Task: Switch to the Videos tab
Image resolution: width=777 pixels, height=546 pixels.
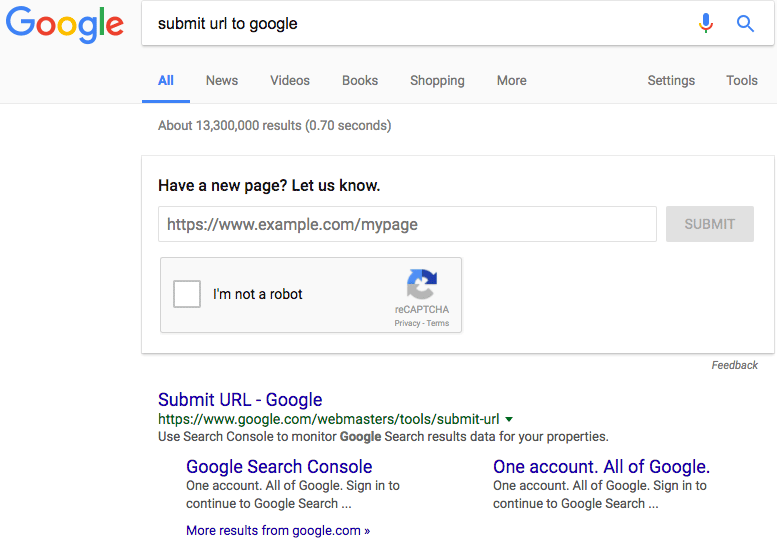Action: tap(290, 81)
